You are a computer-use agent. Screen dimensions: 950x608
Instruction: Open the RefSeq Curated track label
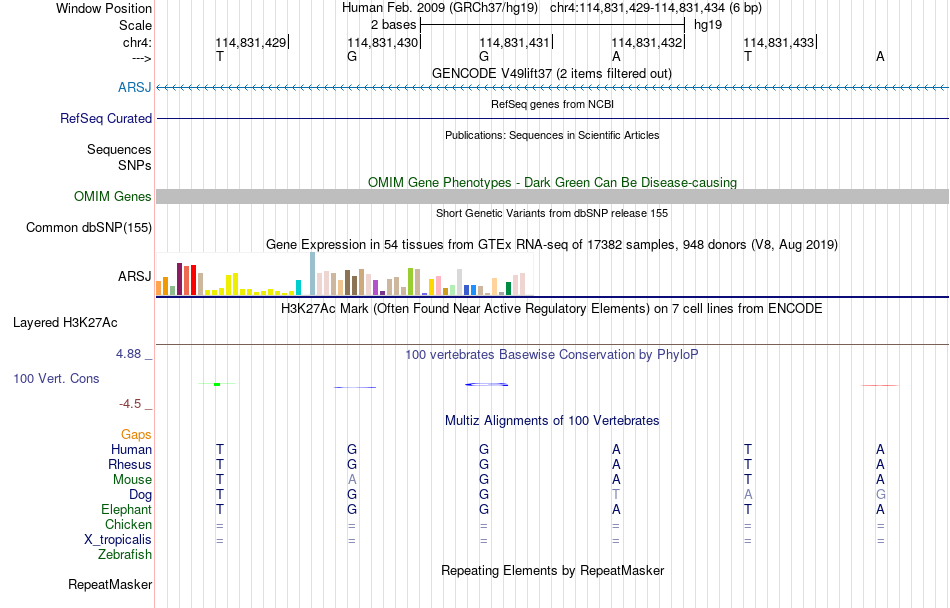106,119
